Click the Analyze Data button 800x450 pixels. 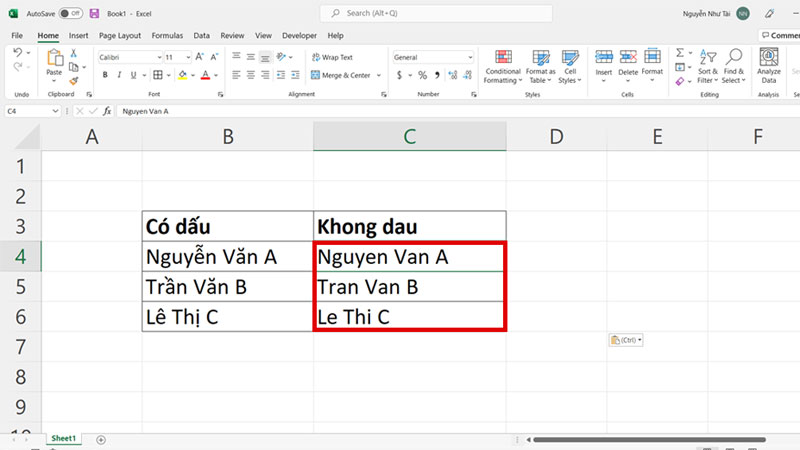point(769,65)
